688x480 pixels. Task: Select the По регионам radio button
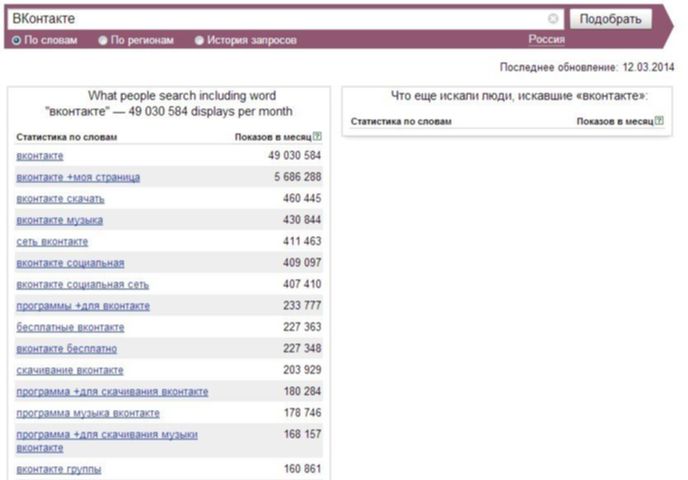103,40
